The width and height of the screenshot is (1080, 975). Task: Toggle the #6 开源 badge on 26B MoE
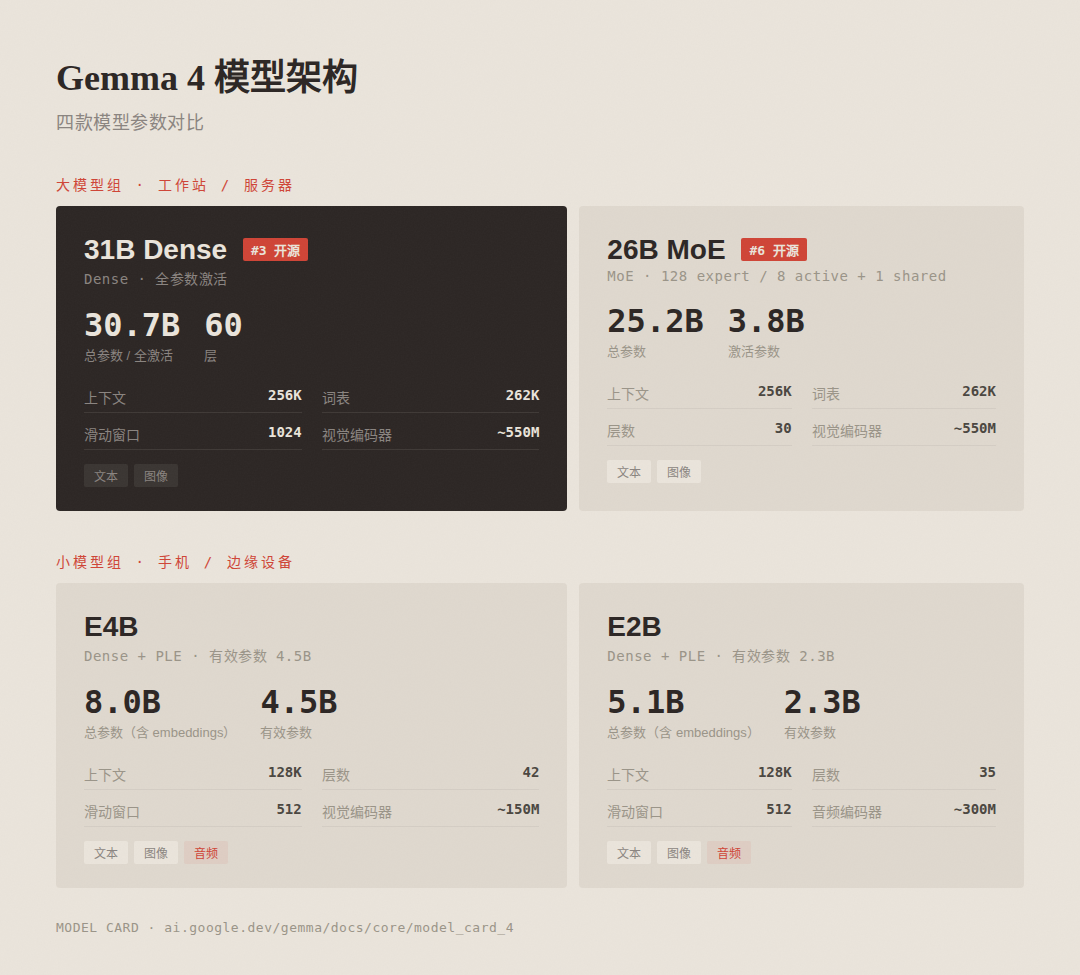coord(774,249)
